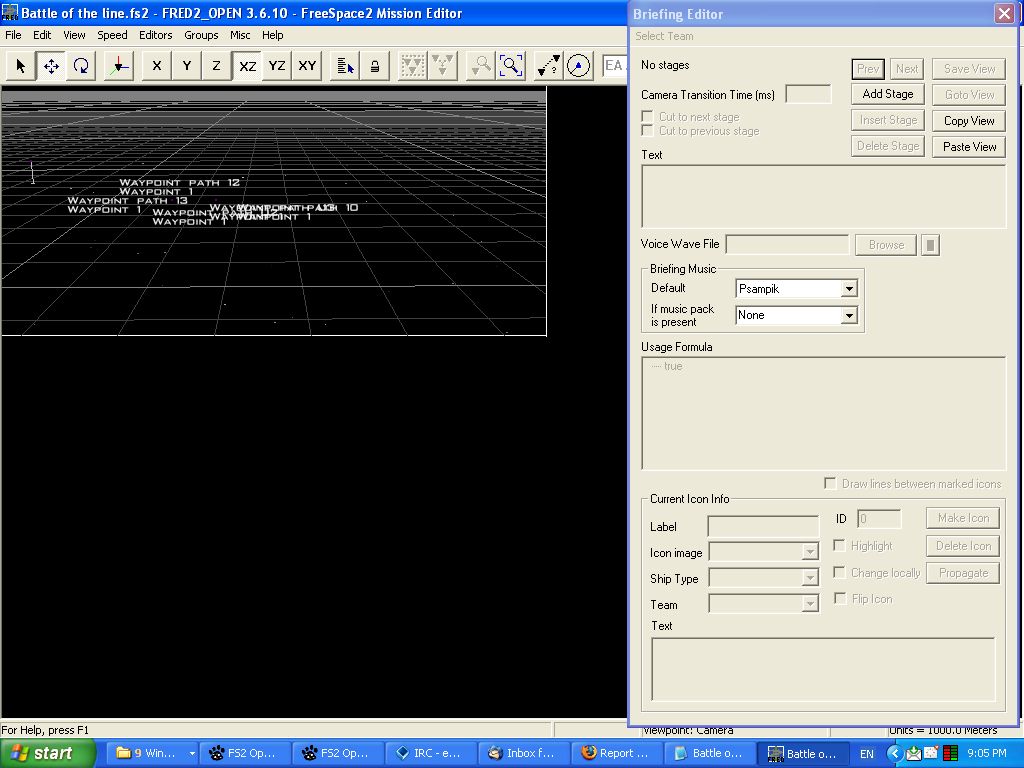Close the Briefing Editor window
1024x768 pixels.
point(1004,13)
